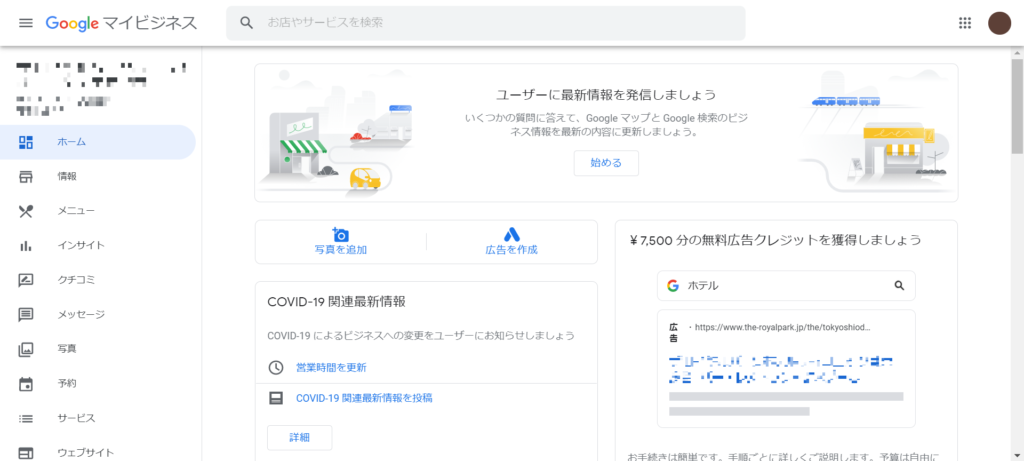The width and height of the screenshot is (1024, 461).
Task: Focus the お店やサービスを検索 search field
Action: click(x=485, y=23)
